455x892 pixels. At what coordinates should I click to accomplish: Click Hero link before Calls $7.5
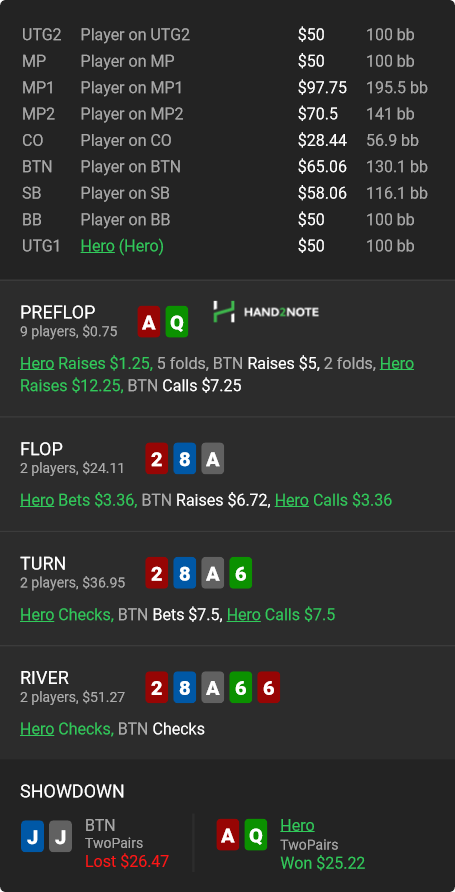coord(243,615)
